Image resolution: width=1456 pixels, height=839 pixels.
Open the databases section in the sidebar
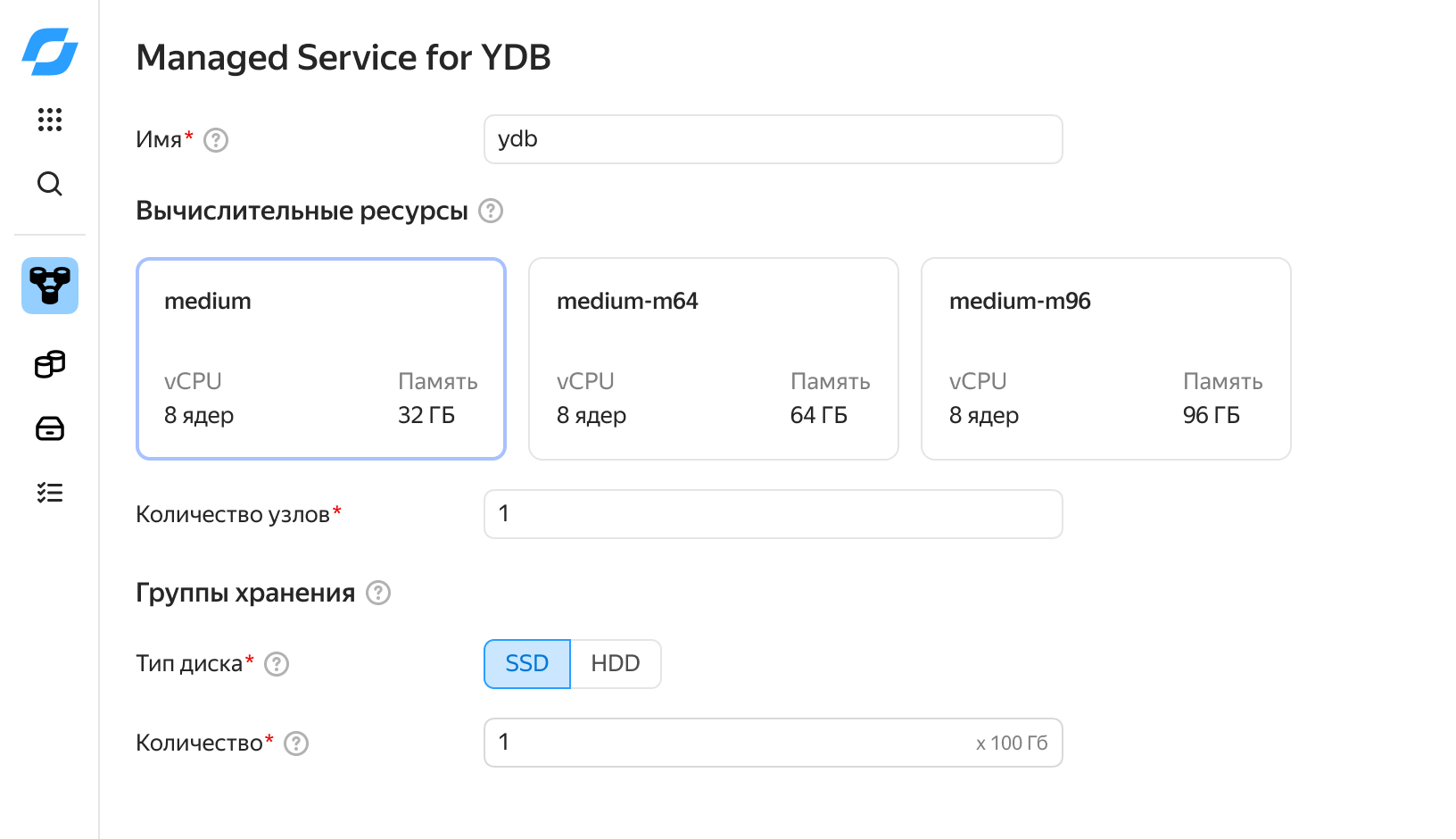(x=49, y=364)
